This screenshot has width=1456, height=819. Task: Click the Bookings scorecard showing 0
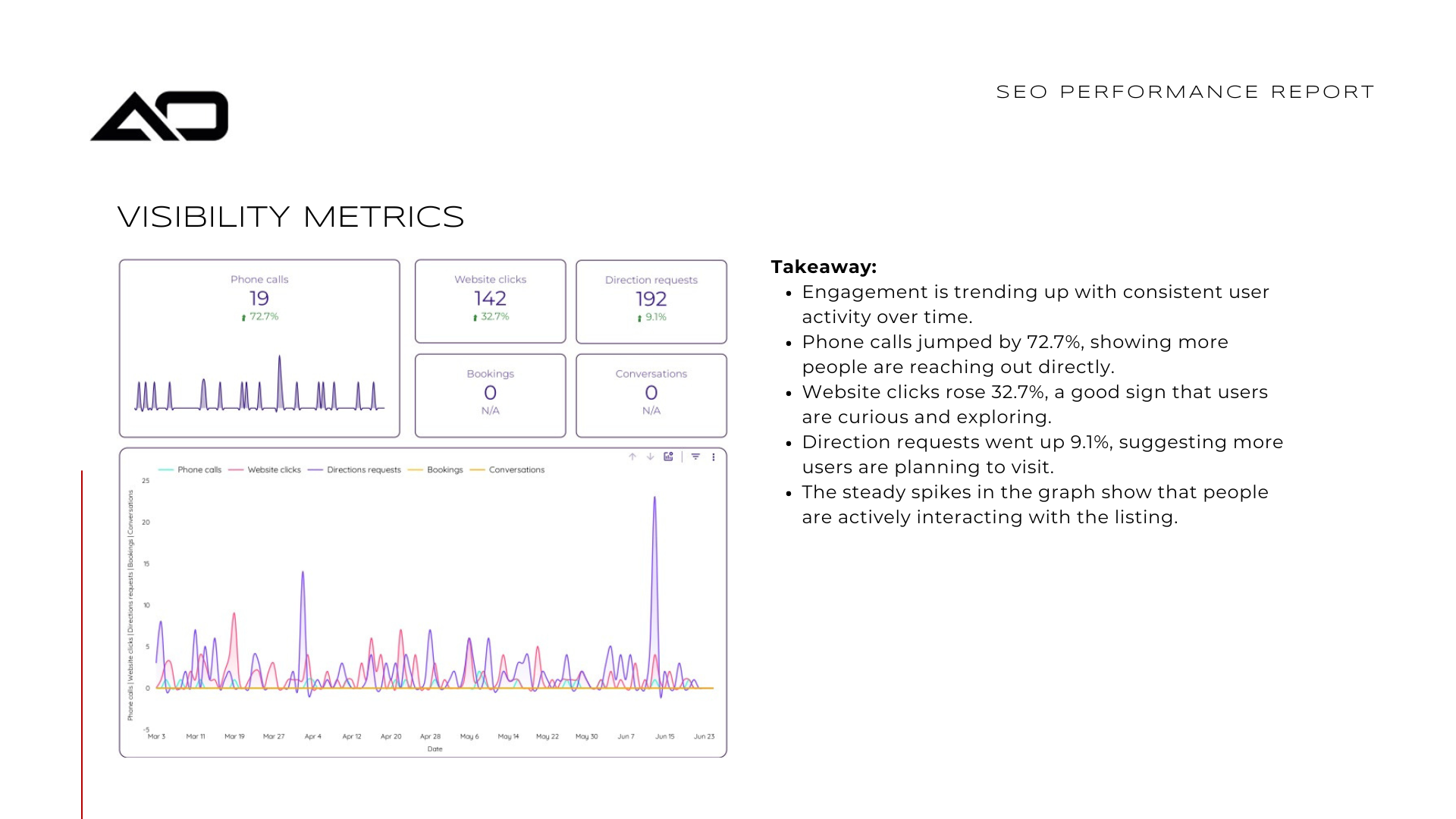coord(491,395)
